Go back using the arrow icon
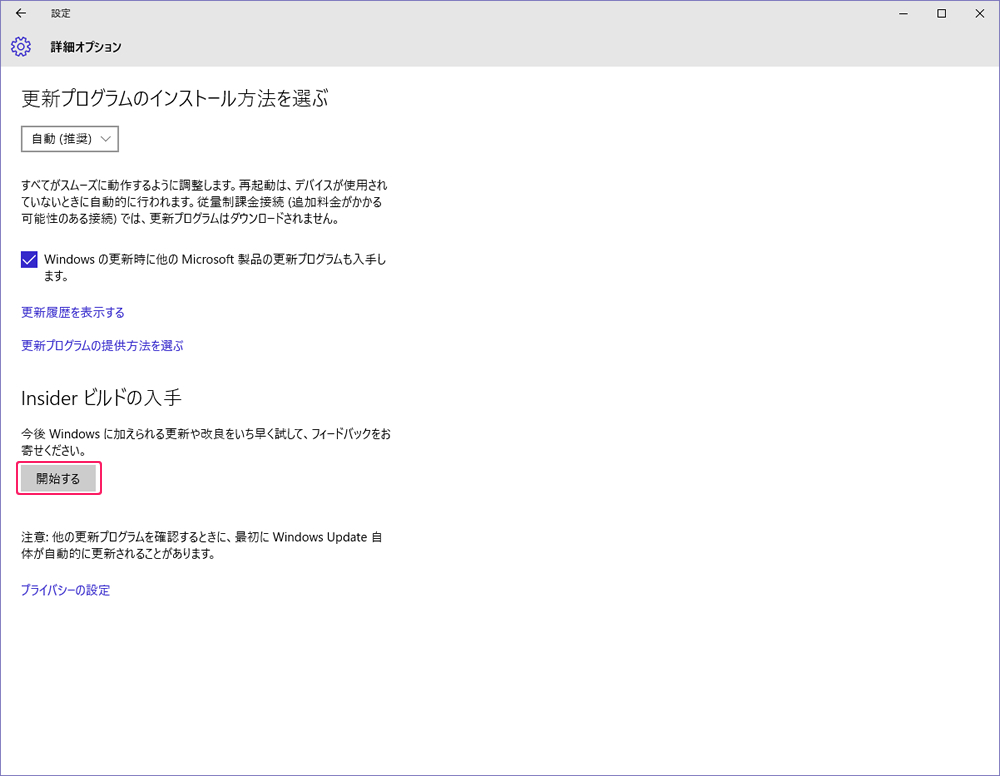This screenshot has width=1000, height=776. (x=21, y=13)
